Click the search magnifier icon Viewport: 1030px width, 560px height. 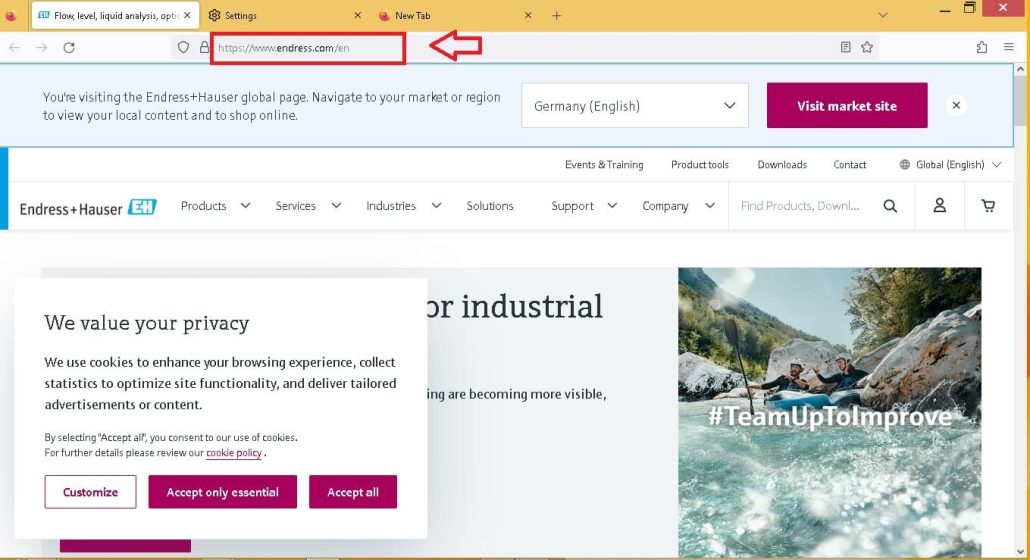(890, 206)
